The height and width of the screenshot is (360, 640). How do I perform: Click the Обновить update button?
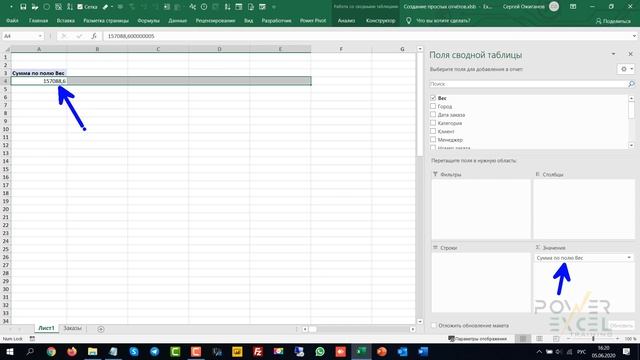tap(620, 326)
